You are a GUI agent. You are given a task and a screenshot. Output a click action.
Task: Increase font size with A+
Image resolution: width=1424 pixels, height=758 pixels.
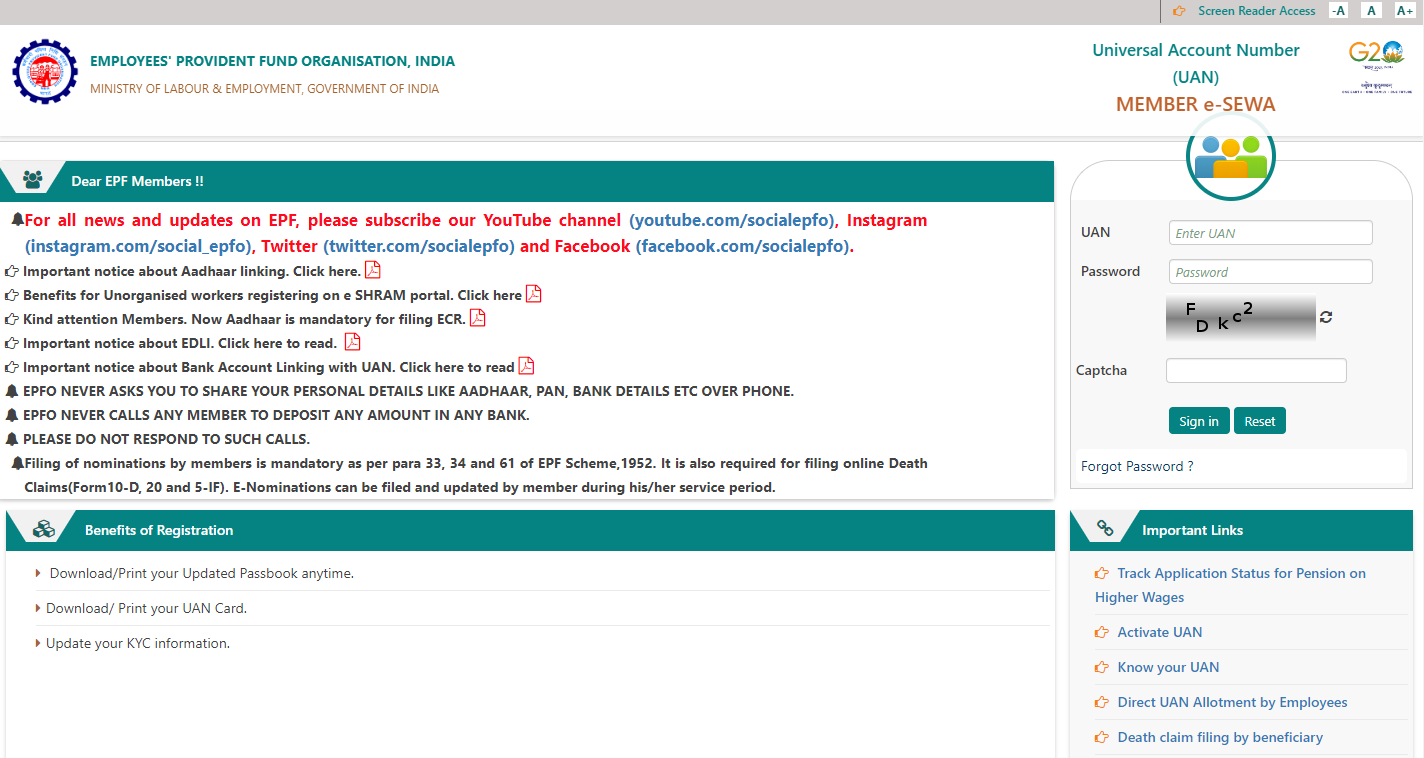pyautogui.click(x=1404, y=11)
